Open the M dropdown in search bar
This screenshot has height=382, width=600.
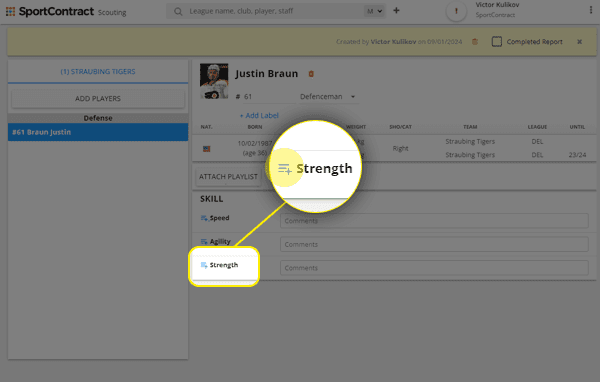[x=374, y=11]
